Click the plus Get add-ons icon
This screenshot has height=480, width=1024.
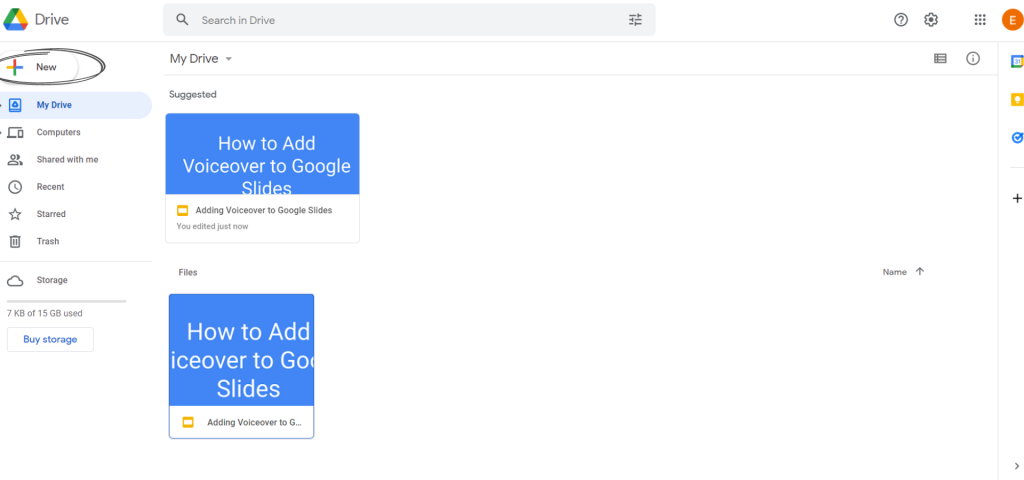tap(1017, 198)
